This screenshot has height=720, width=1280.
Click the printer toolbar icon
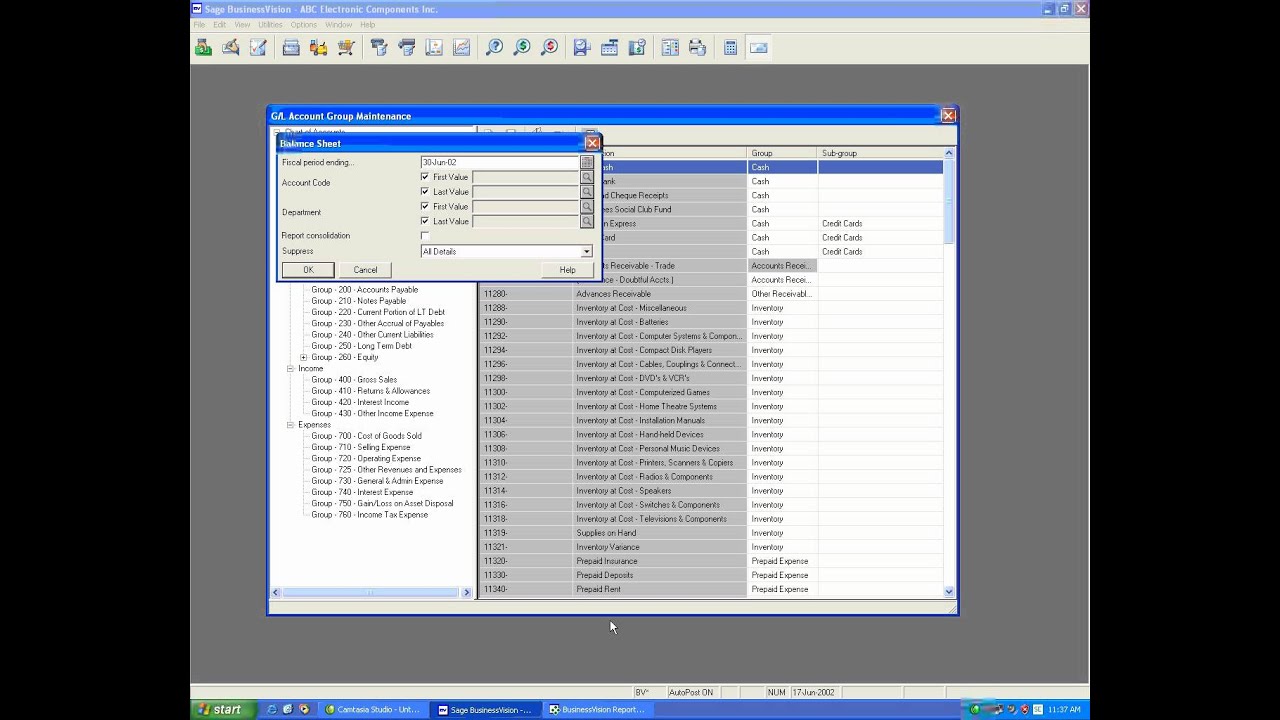698,47
